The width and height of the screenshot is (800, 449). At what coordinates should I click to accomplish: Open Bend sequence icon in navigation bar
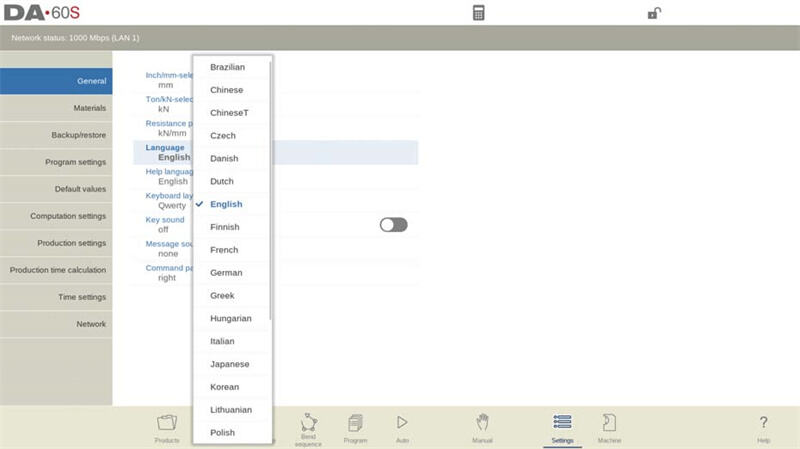[x=308, y=427]
